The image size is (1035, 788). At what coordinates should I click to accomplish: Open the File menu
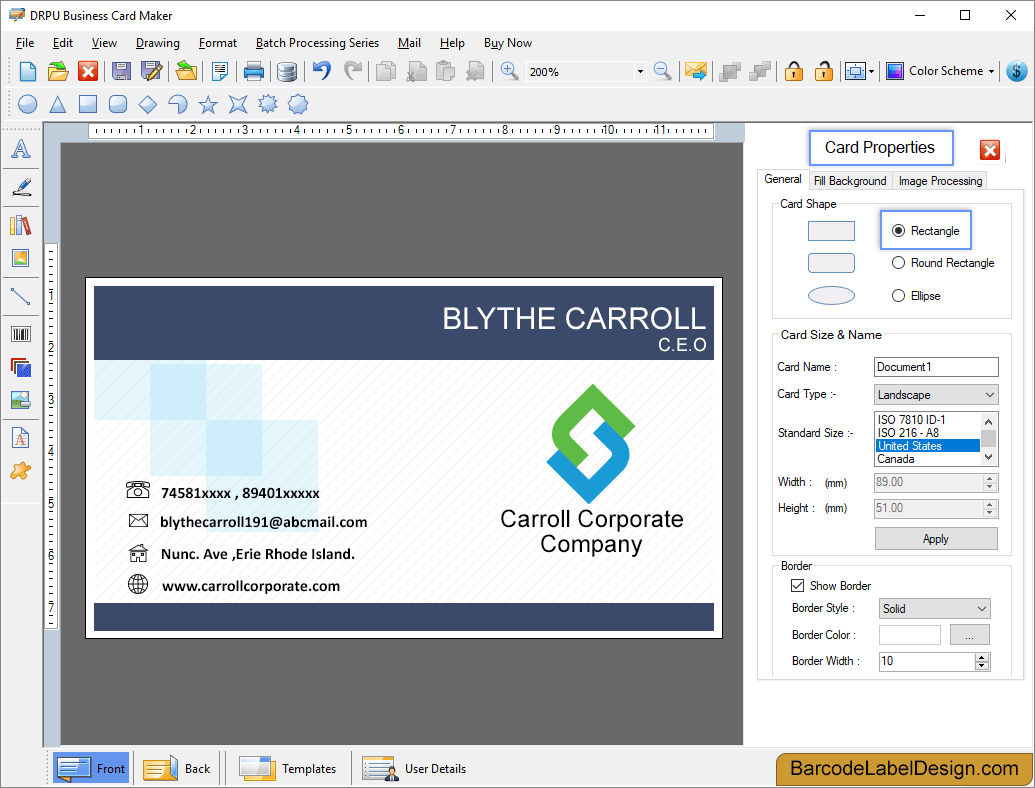[x=25, y=43]
